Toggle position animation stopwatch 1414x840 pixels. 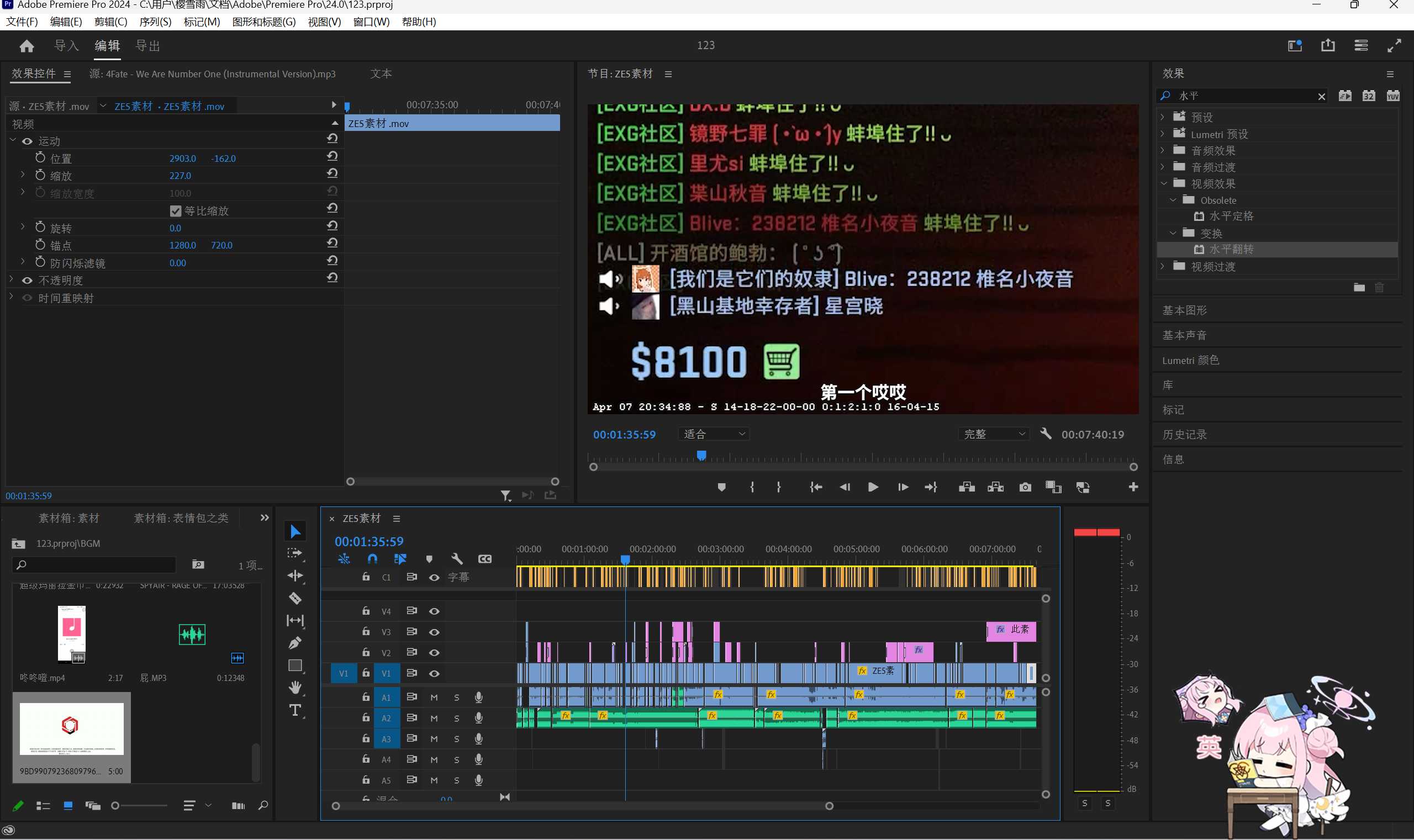tap(40, 158)
